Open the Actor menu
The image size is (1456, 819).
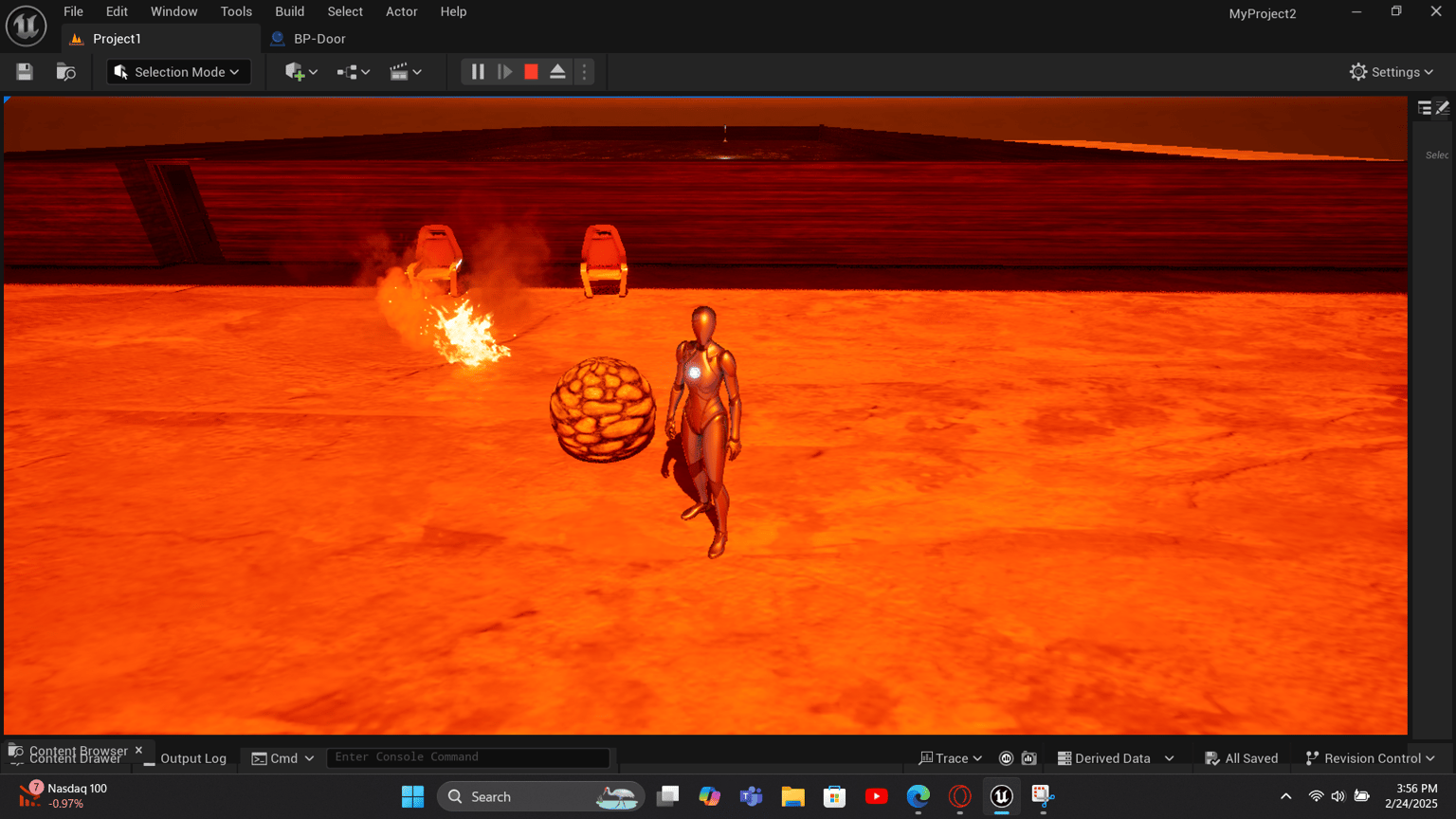[401, 11]
